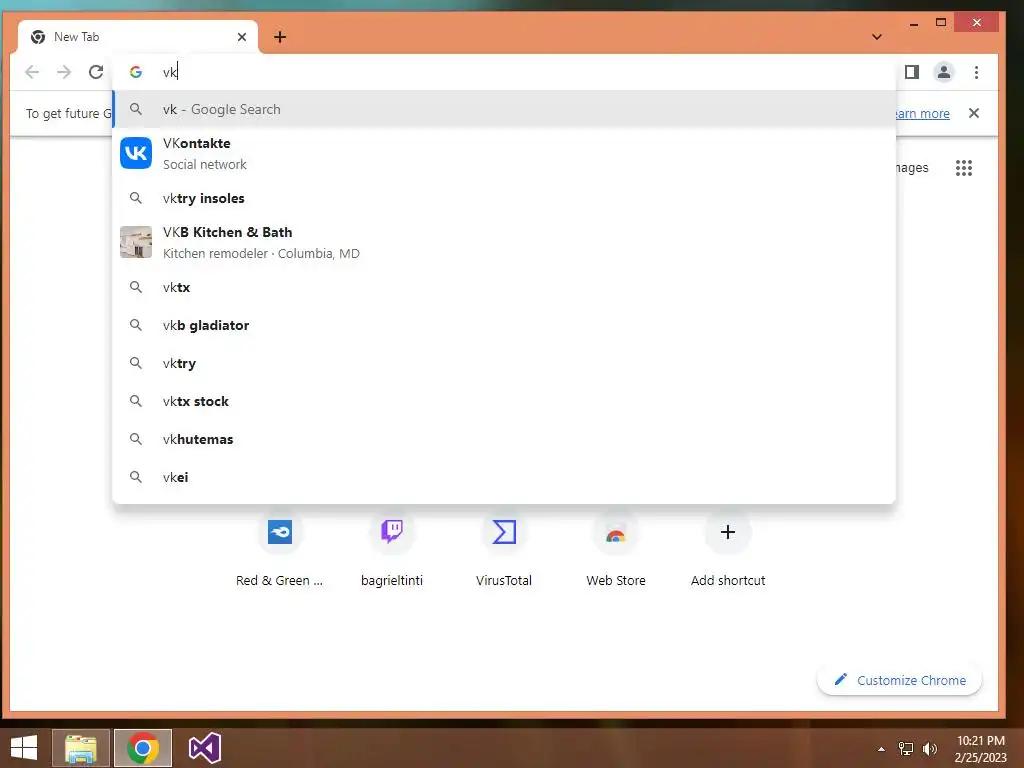Click the VKB Kitchen & Bath thumbnail

click(x=136, y=242)
